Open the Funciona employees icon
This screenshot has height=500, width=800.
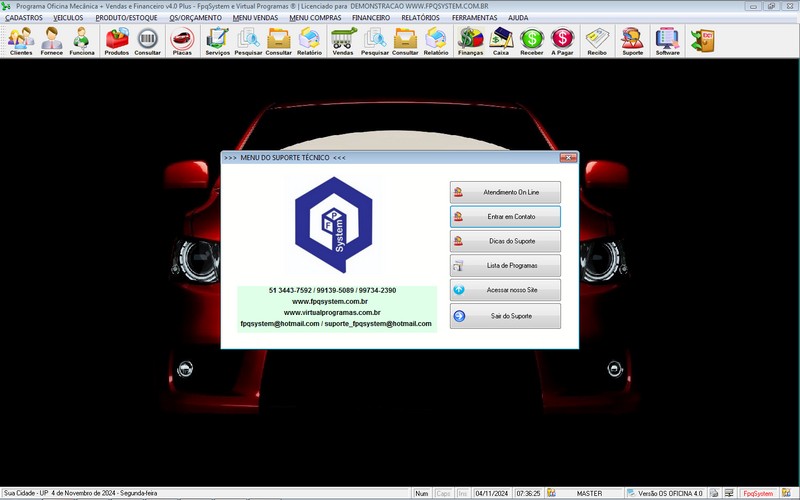pyautogui.click(x=82, y=41)
